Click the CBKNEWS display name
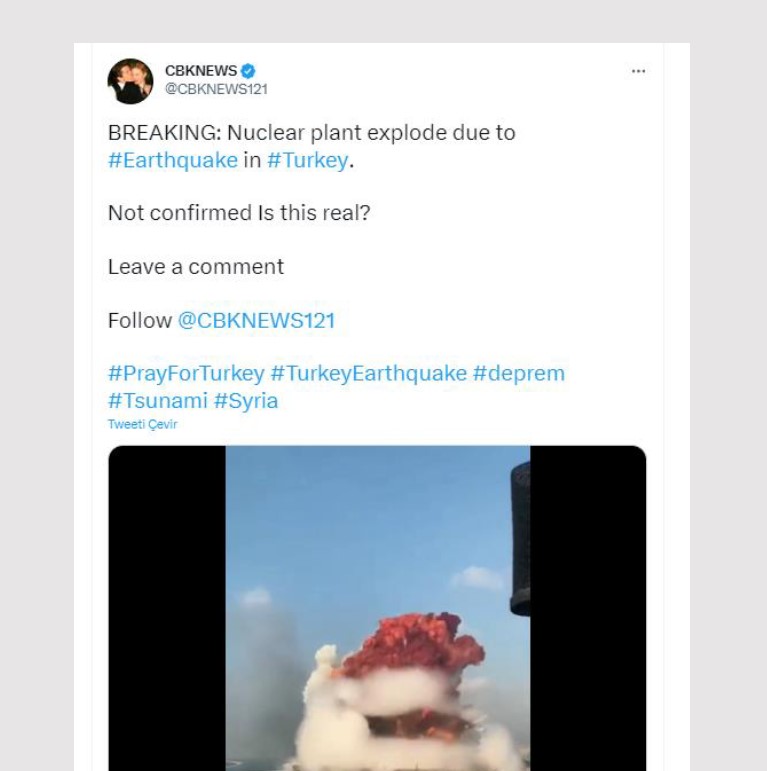This screenshot has height=771, width=767. (201, 71)
